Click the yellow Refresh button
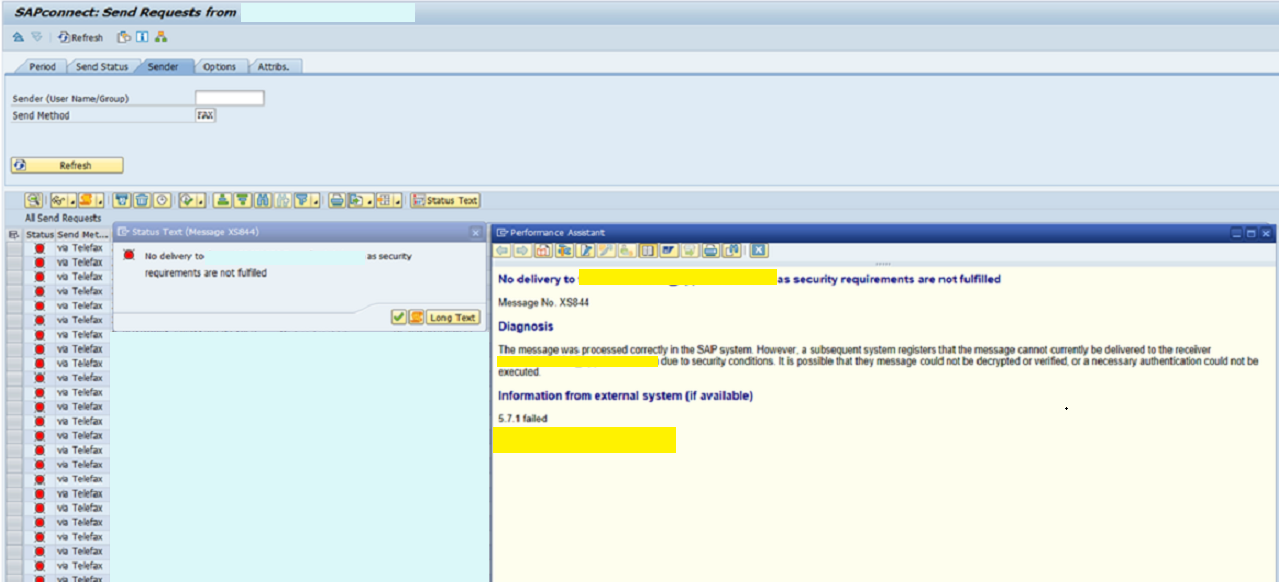1279x582 pixels. point(67,165)
